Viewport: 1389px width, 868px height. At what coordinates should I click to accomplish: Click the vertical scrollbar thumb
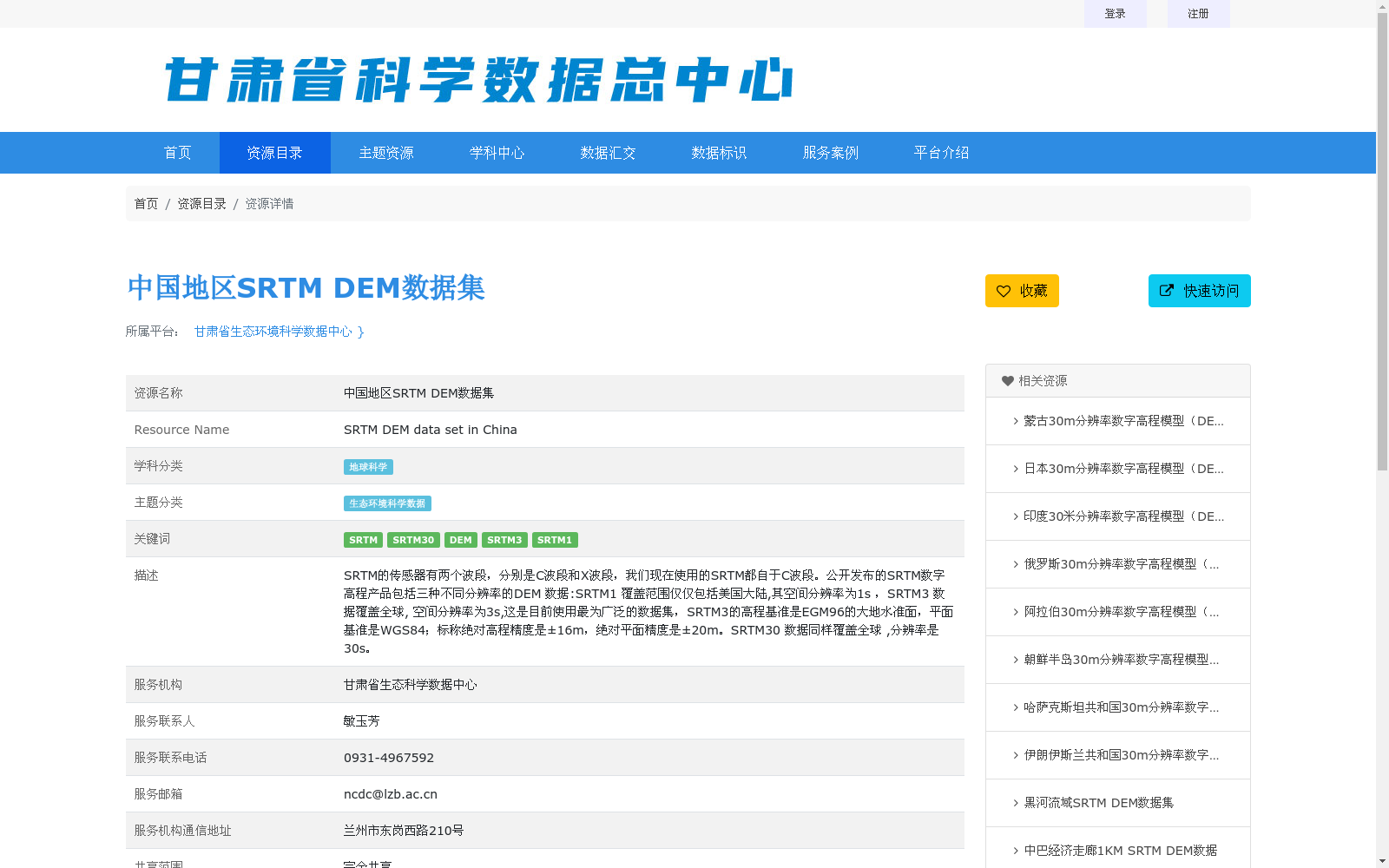(1383, 243)
